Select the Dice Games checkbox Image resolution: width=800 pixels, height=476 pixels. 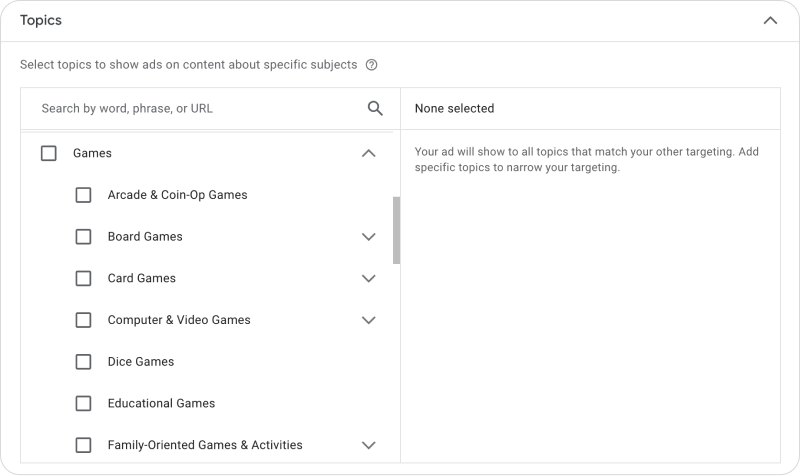click(83, 362)
